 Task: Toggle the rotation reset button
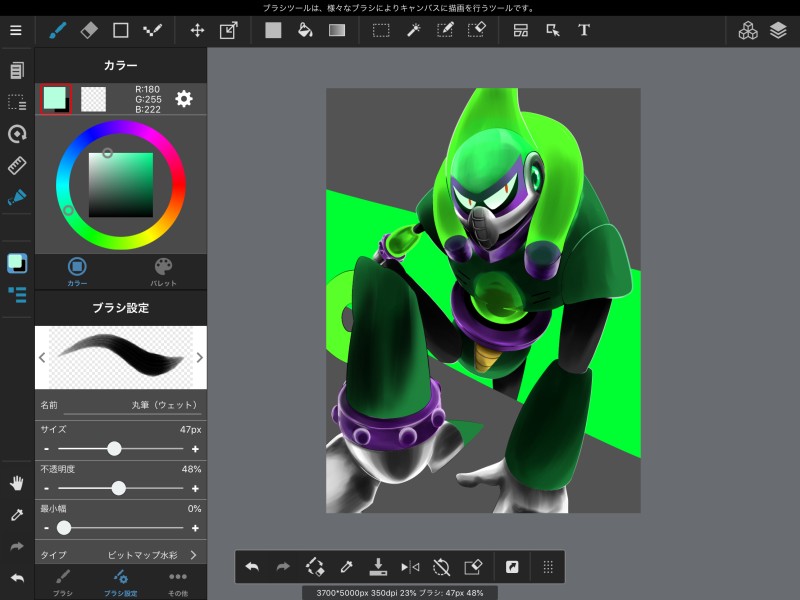tap(441, 567)
